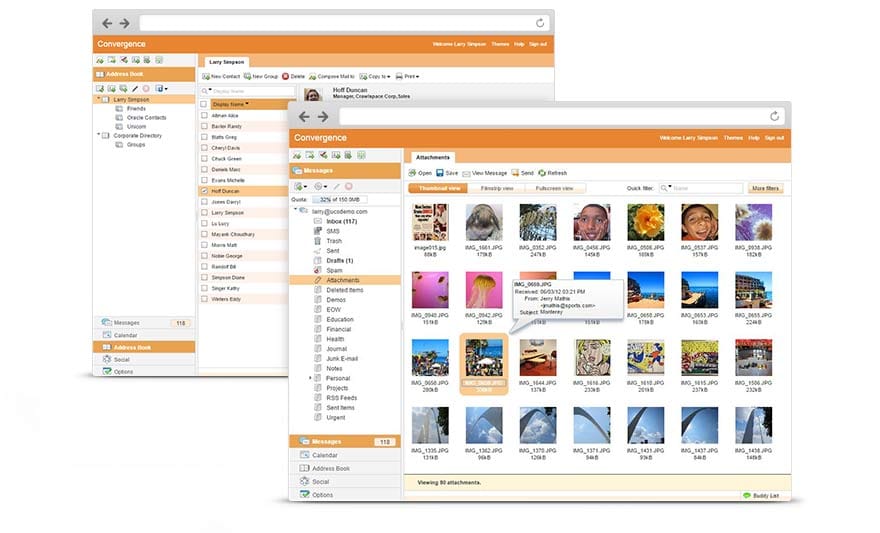Select the Attachments tab
Viewport: 880px width, 533px height.
433,158
